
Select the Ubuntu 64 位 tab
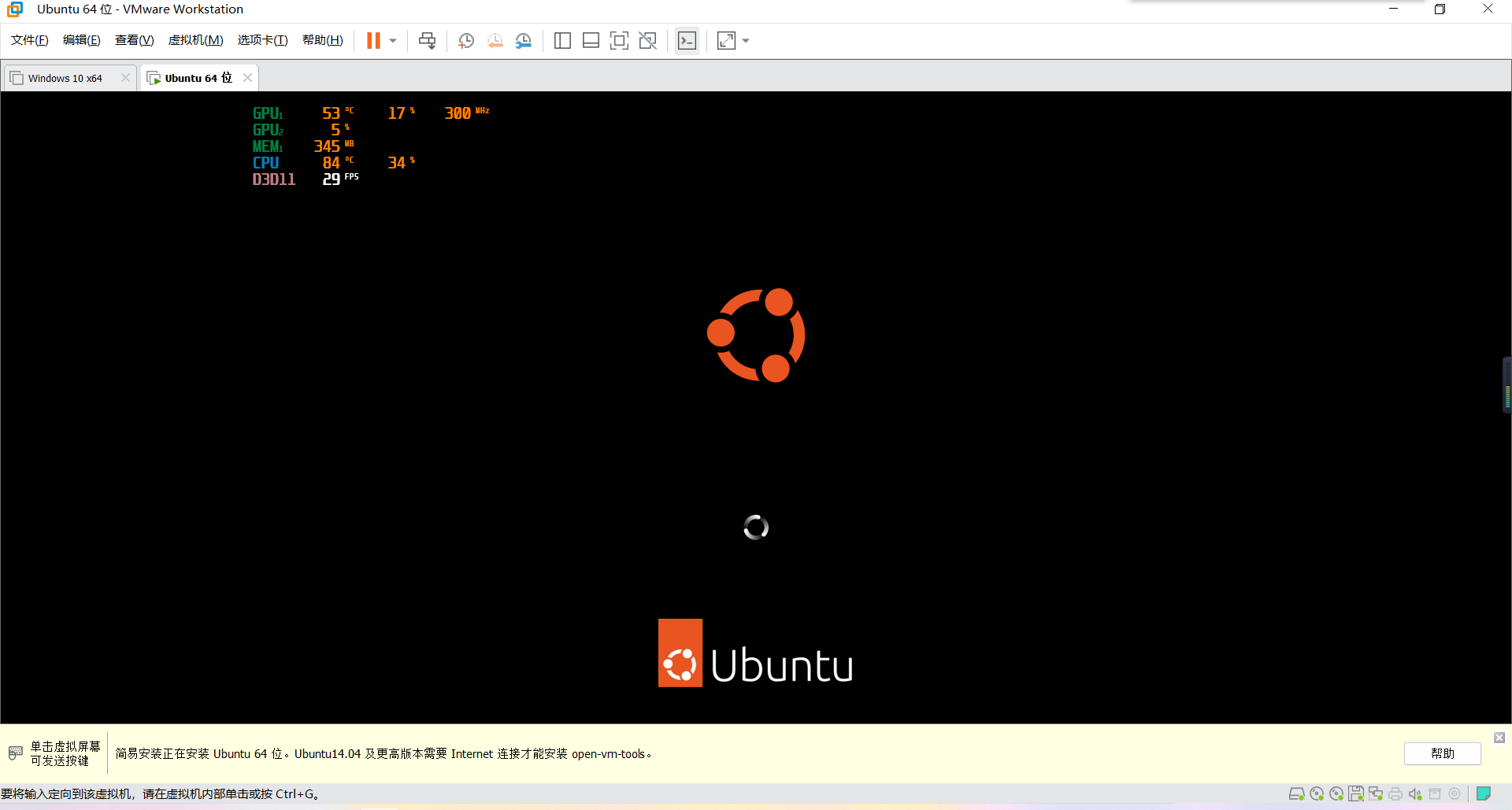[x=197, y=78]
